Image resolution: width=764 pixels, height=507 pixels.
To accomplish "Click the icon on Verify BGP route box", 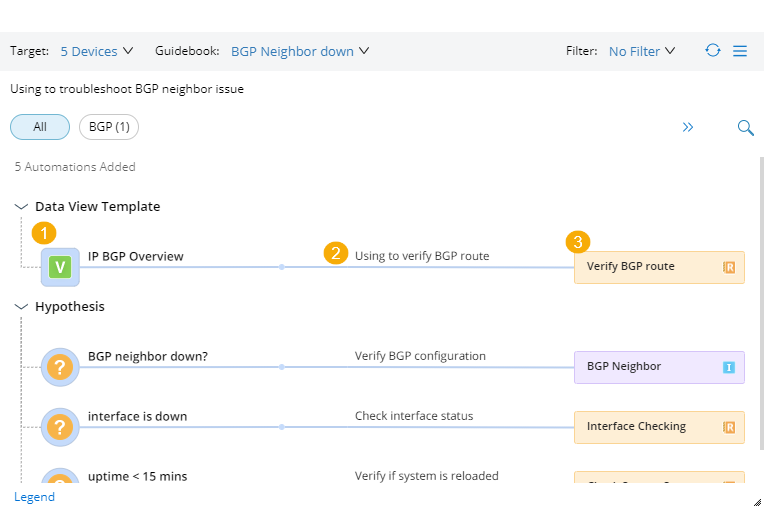I will [729, 267].
